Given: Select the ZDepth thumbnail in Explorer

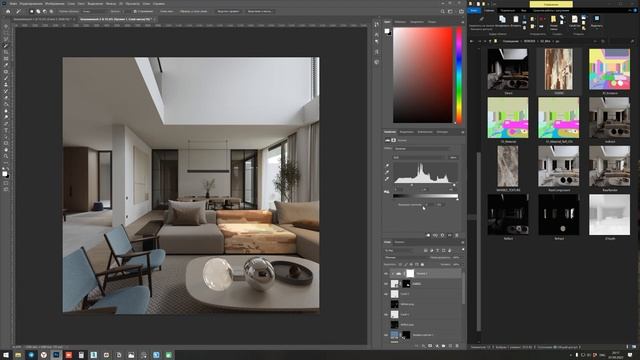Looking at the screenshot, I should (x=609, y=215).
